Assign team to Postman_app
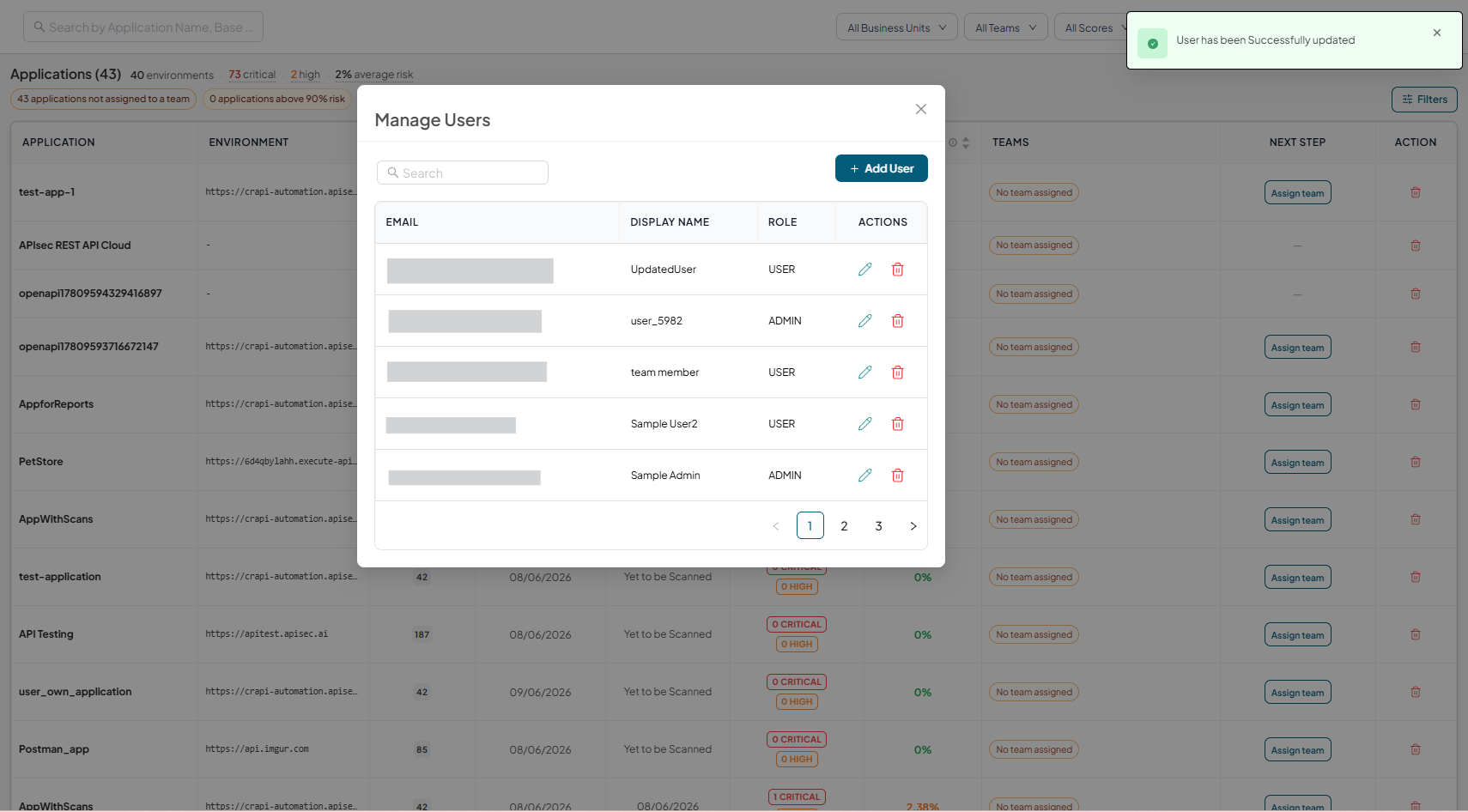This screenshot has width=1468, height=812. click(1297, 749)
